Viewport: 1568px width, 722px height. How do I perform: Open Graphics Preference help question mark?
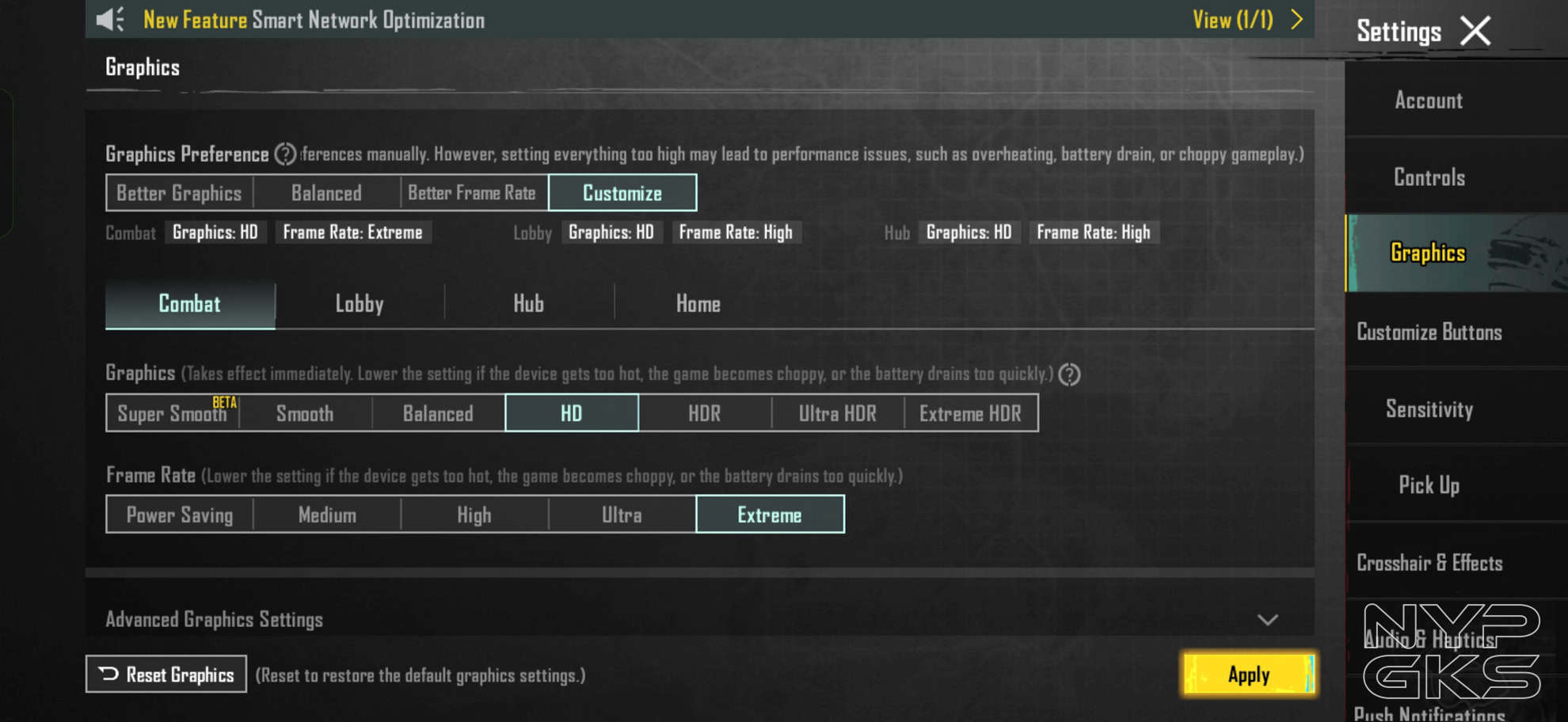pos(285,154)
